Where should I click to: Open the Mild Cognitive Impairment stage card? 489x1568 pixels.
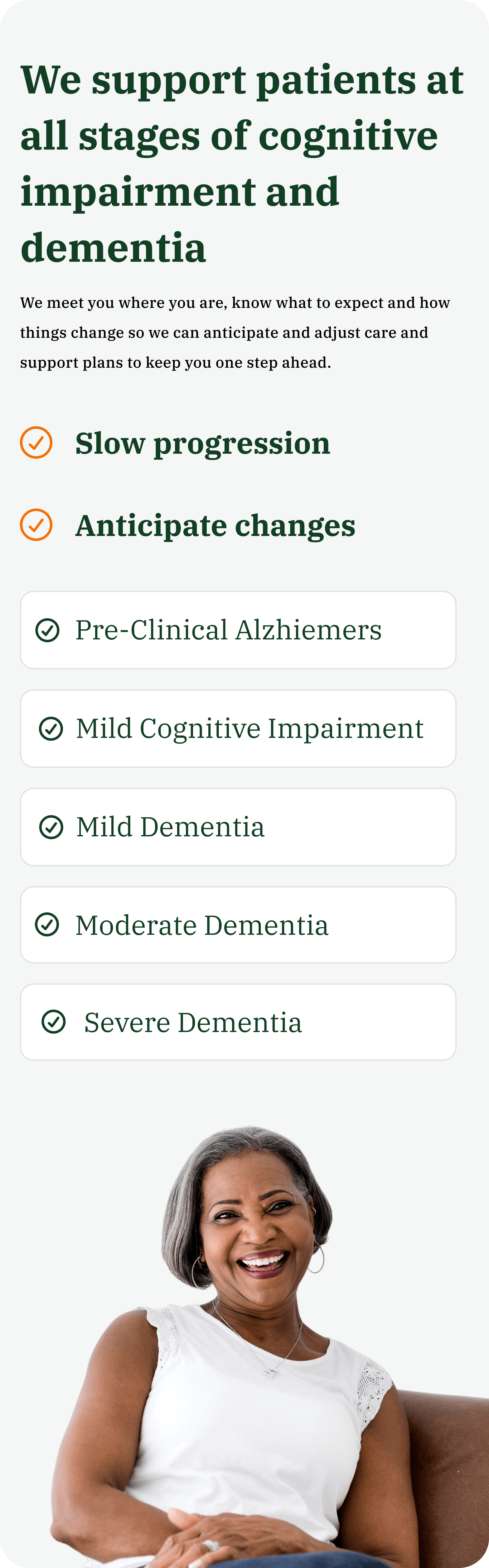coord(238,729)
